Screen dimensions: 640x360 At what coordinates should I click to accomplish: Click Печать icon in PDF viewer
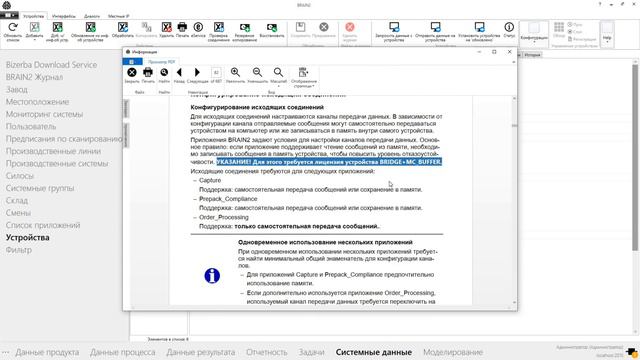click(x=148, y=73)
